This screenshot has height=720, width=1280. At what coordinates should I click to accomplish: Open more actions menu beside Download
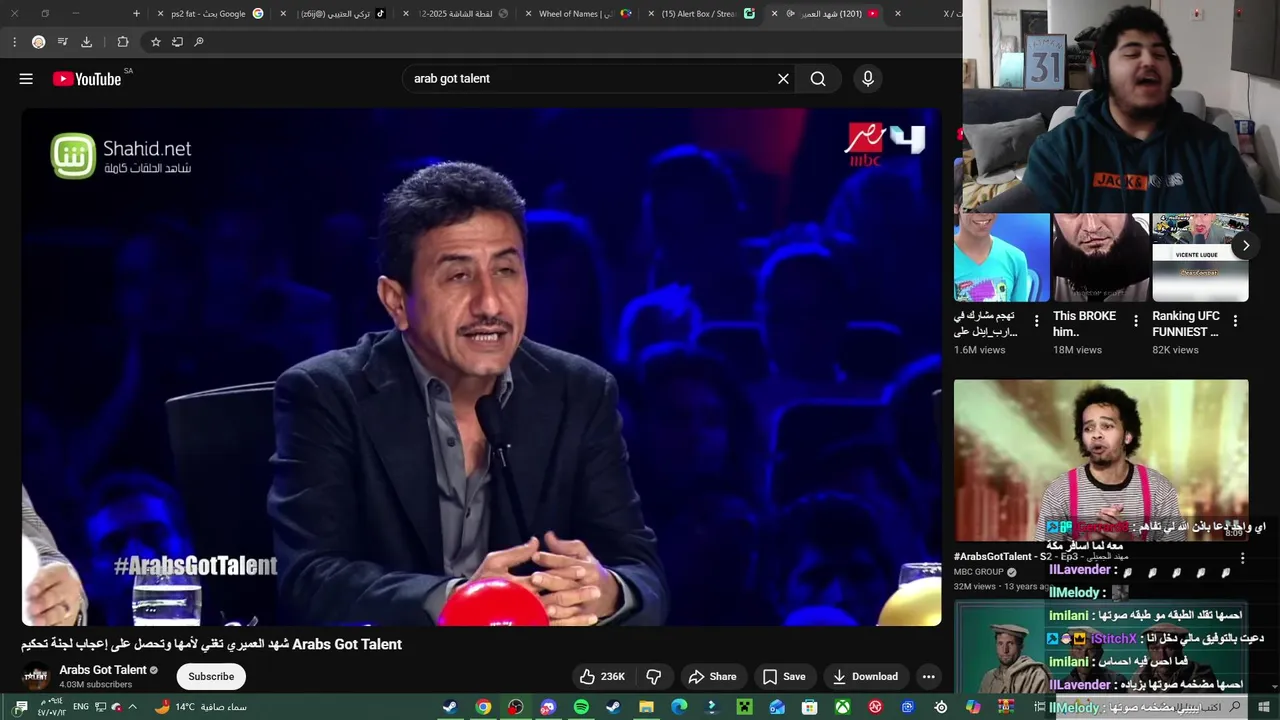[928, 677]
